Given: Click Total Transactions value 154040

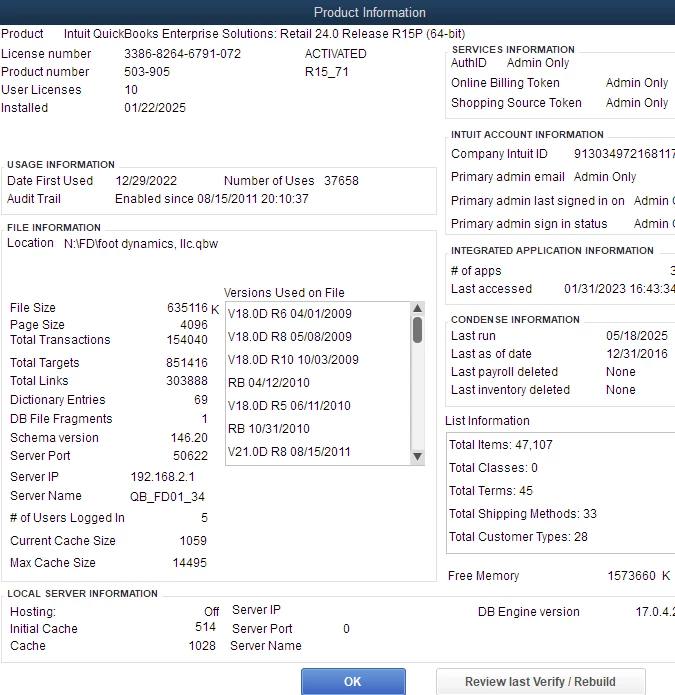Looking at the screenshot, I should coord(187,340).
